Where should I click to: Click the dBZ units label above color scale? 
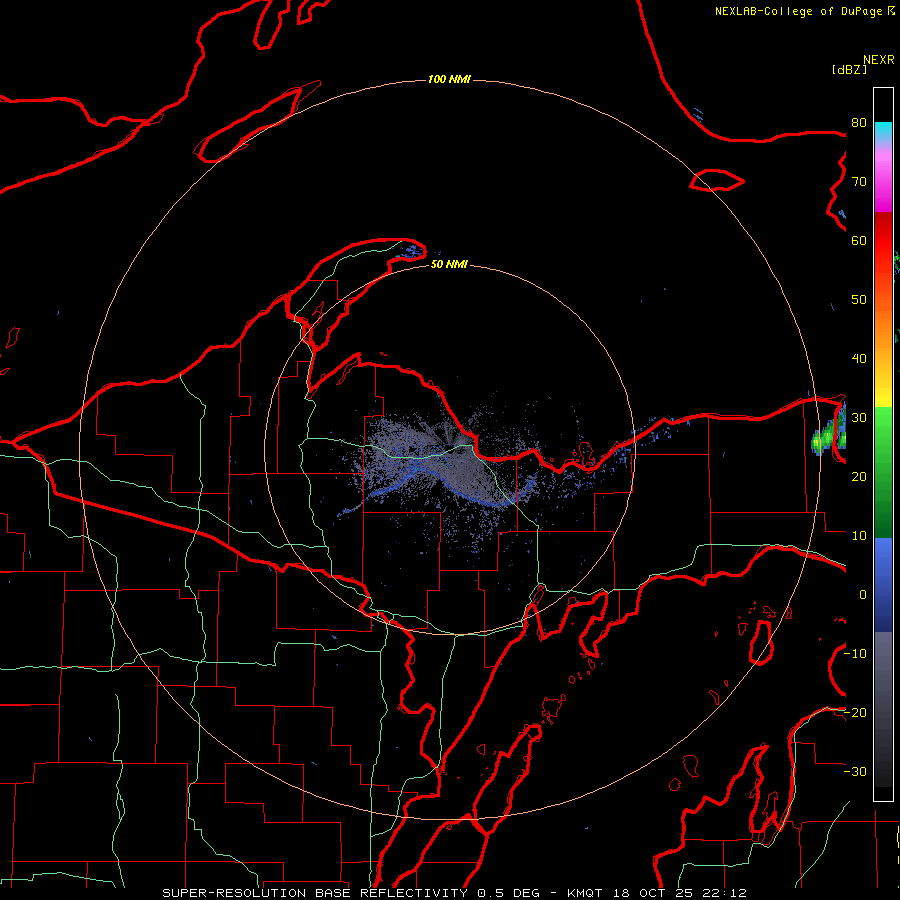click(849, 69)
